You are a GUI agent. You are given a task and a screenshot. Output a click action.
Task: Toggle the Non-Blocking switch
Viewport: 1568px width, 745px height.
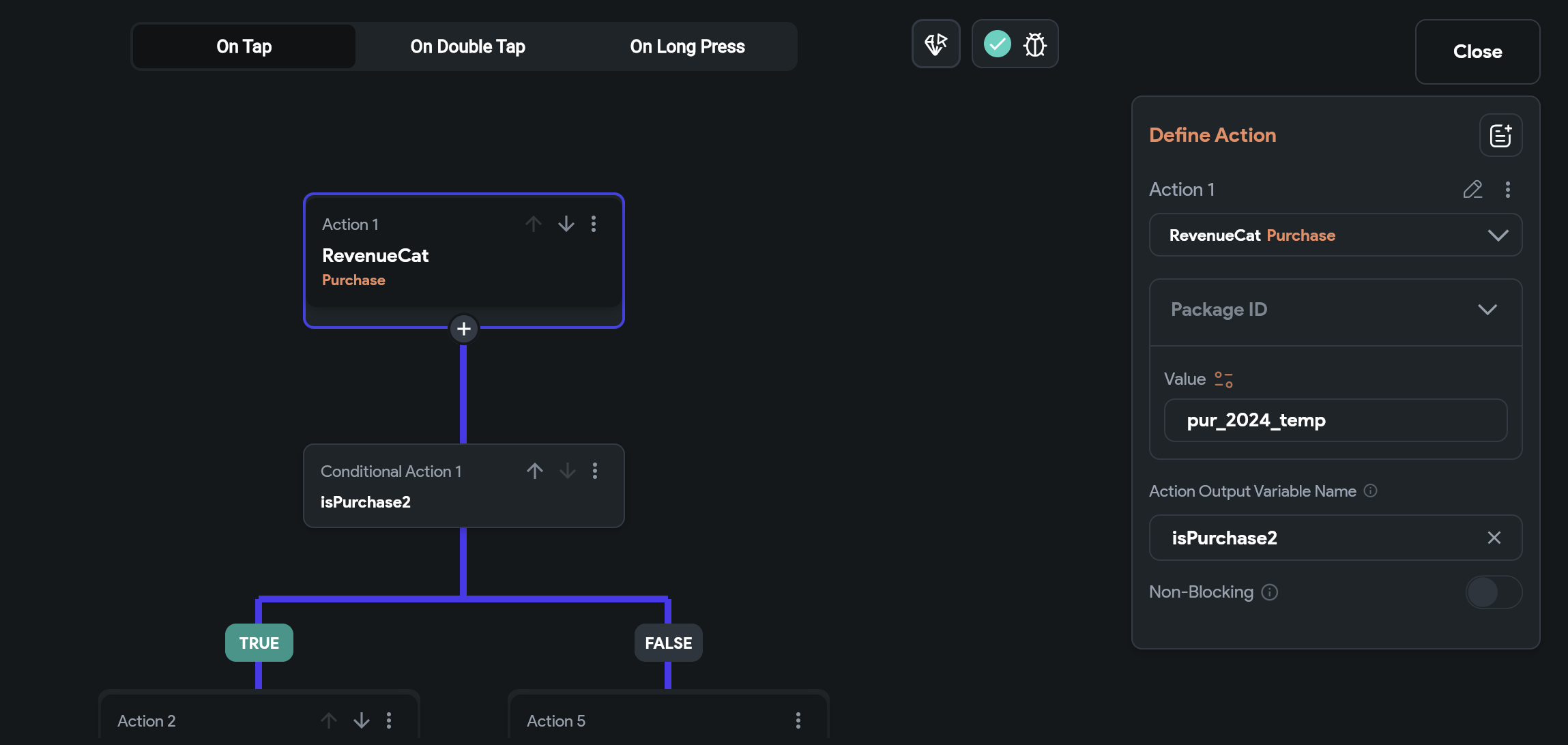pos(1493,592)
